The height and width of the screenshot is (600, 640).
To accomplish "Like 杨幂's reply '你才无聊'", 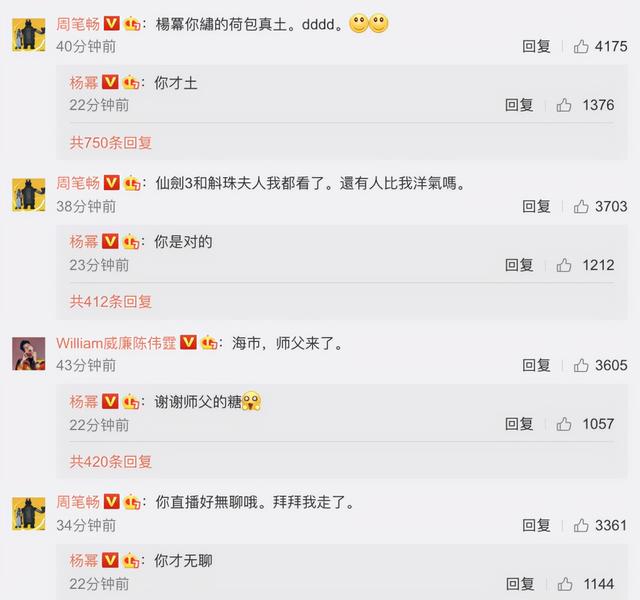I will (x=564, y=584).
